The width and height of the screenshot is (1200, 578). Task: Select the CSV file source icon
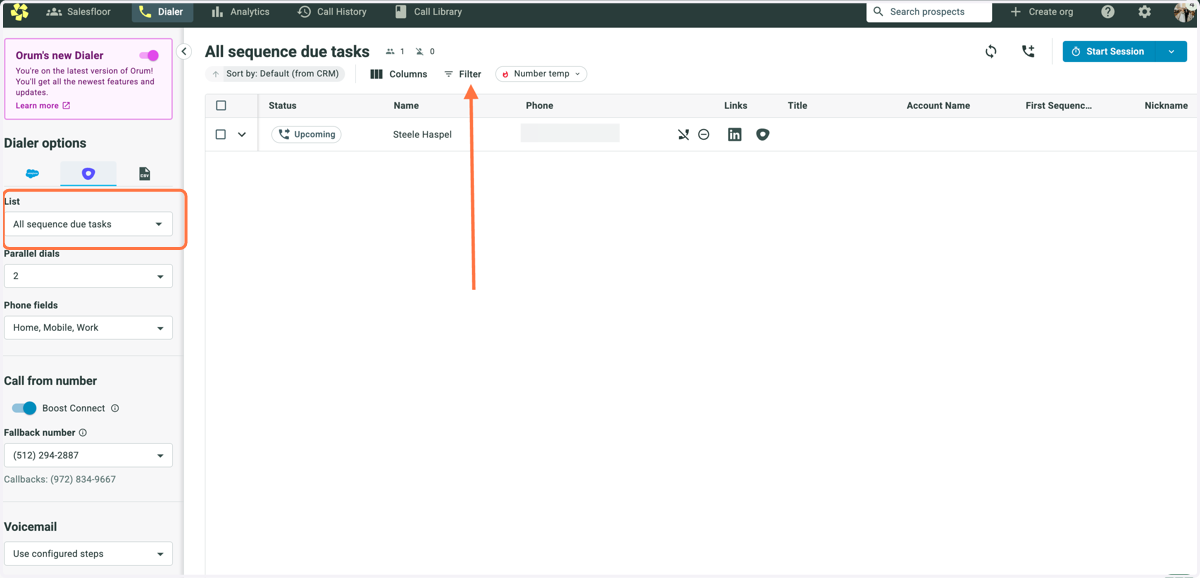[144, 174]
